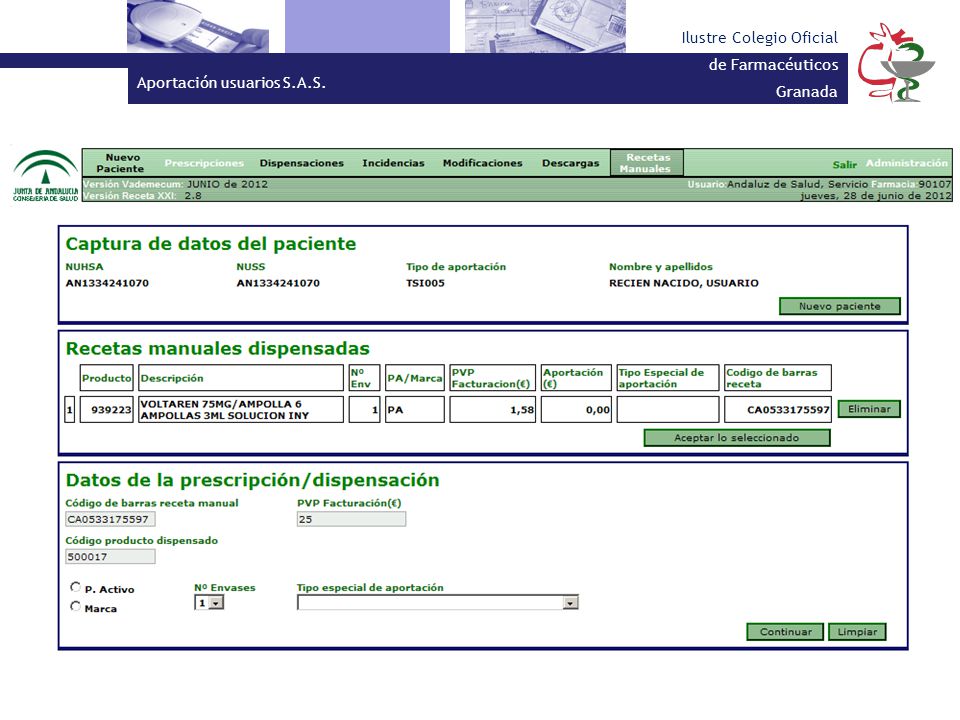Screen dimensions: 960x720
Task: Click row number 1 cell
Action: tap(70, 410)
